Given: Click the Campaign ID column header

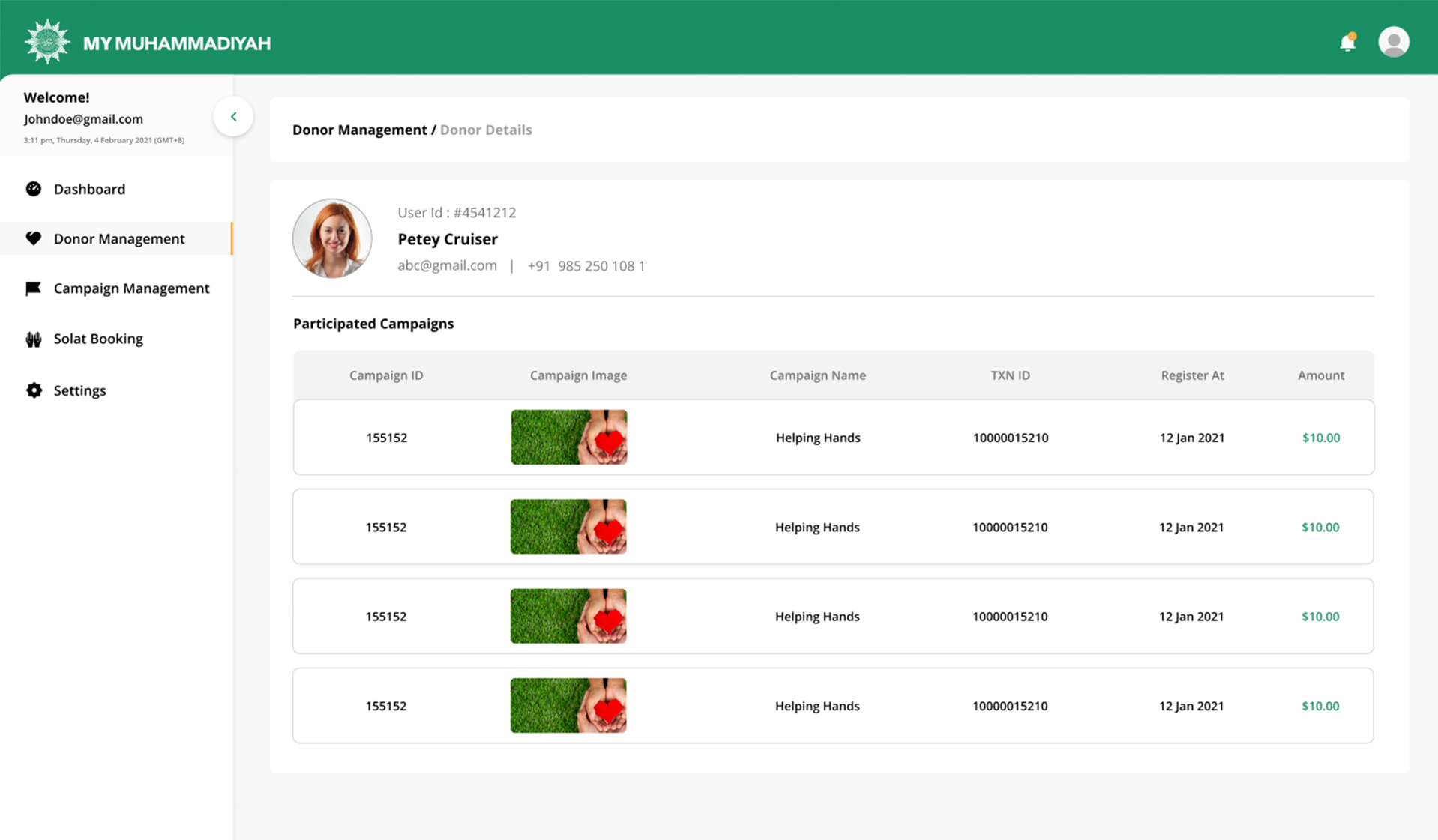Looking at the screenshot, I should click(386, 375).
